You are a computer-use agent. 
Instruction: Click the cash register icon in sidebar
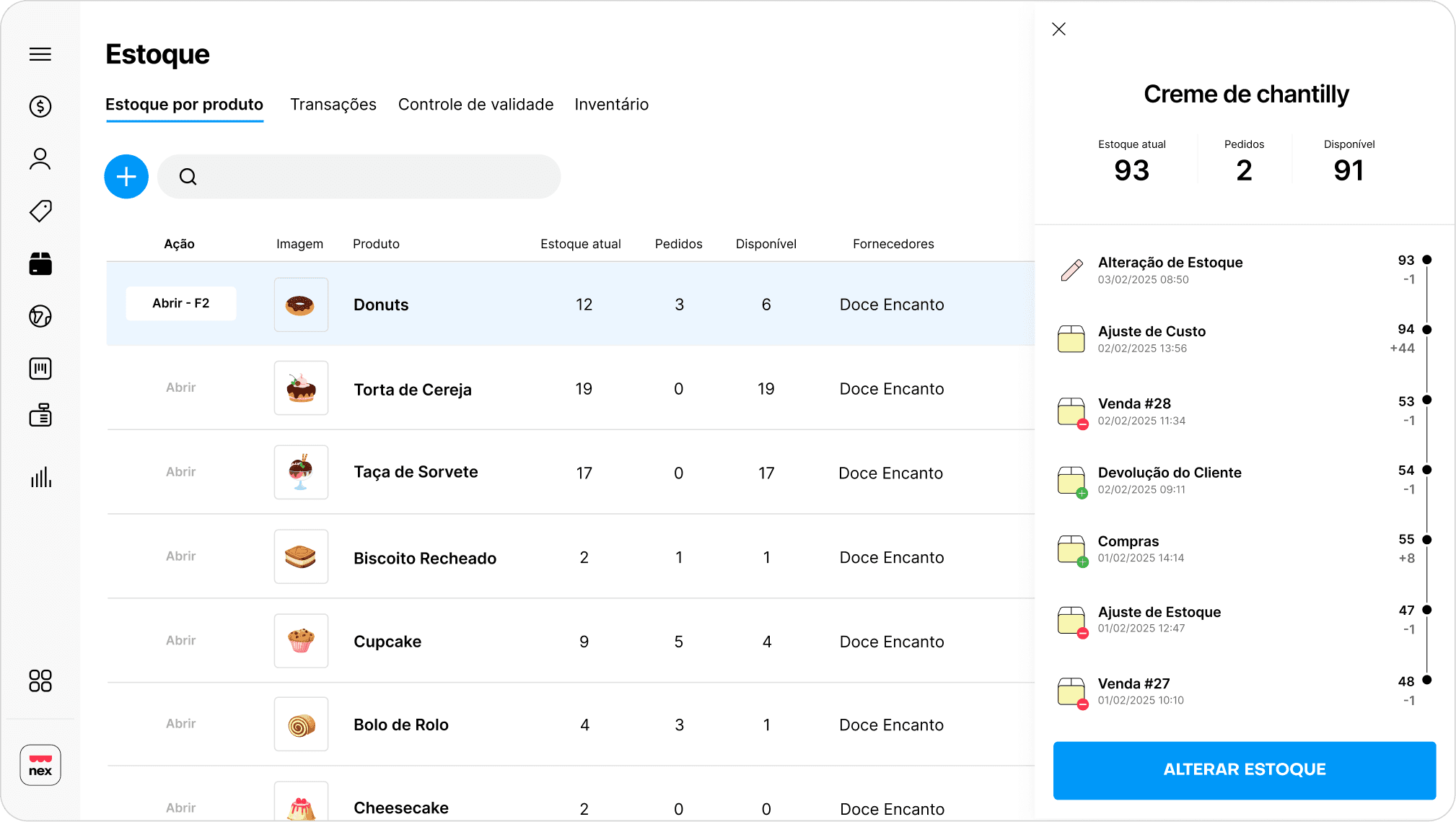40,415
